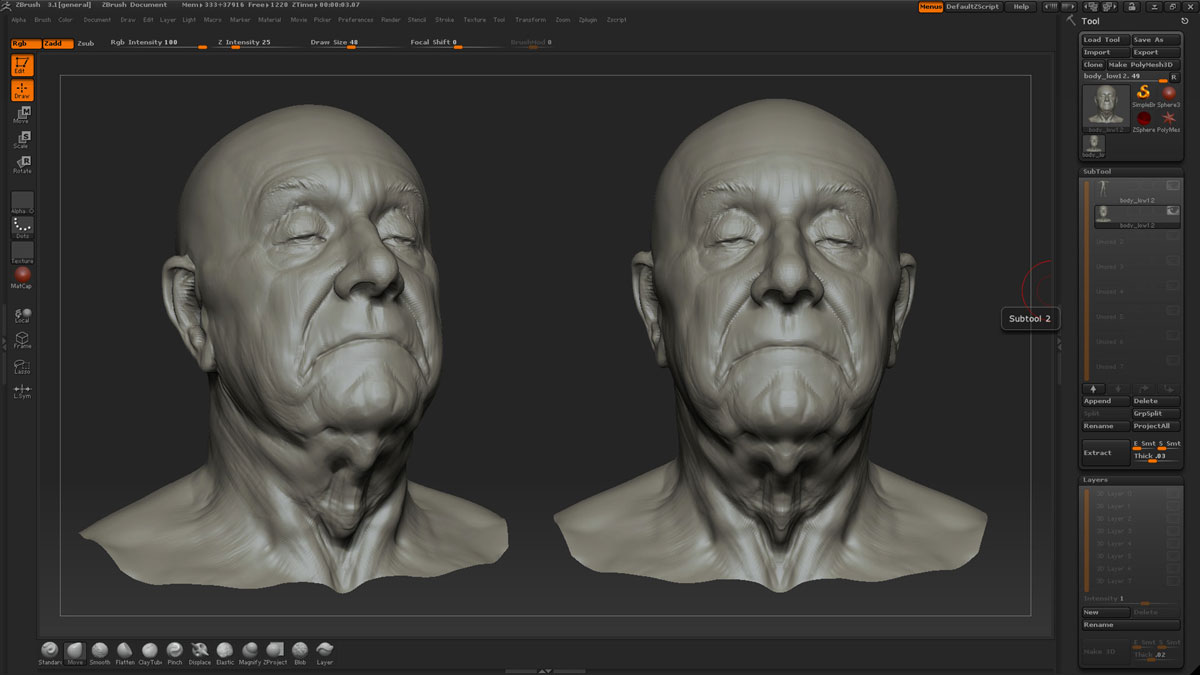
Task: Open the Texture selector on left shelf
Action: [x=22, y=252]
